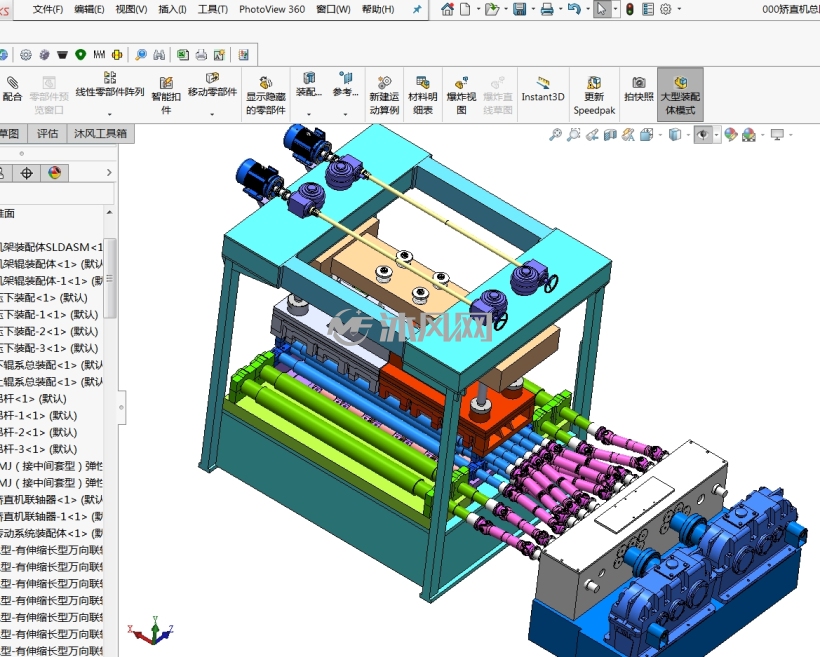This screenshot has height=657, width=820.
Task: Open the 文件(F) File menu
Action: [x=48, y=9]
